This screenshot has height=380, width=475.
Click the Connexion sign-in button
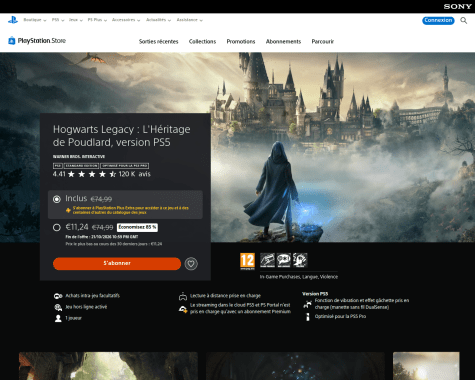pyautogui.click(x=438, y=20)
